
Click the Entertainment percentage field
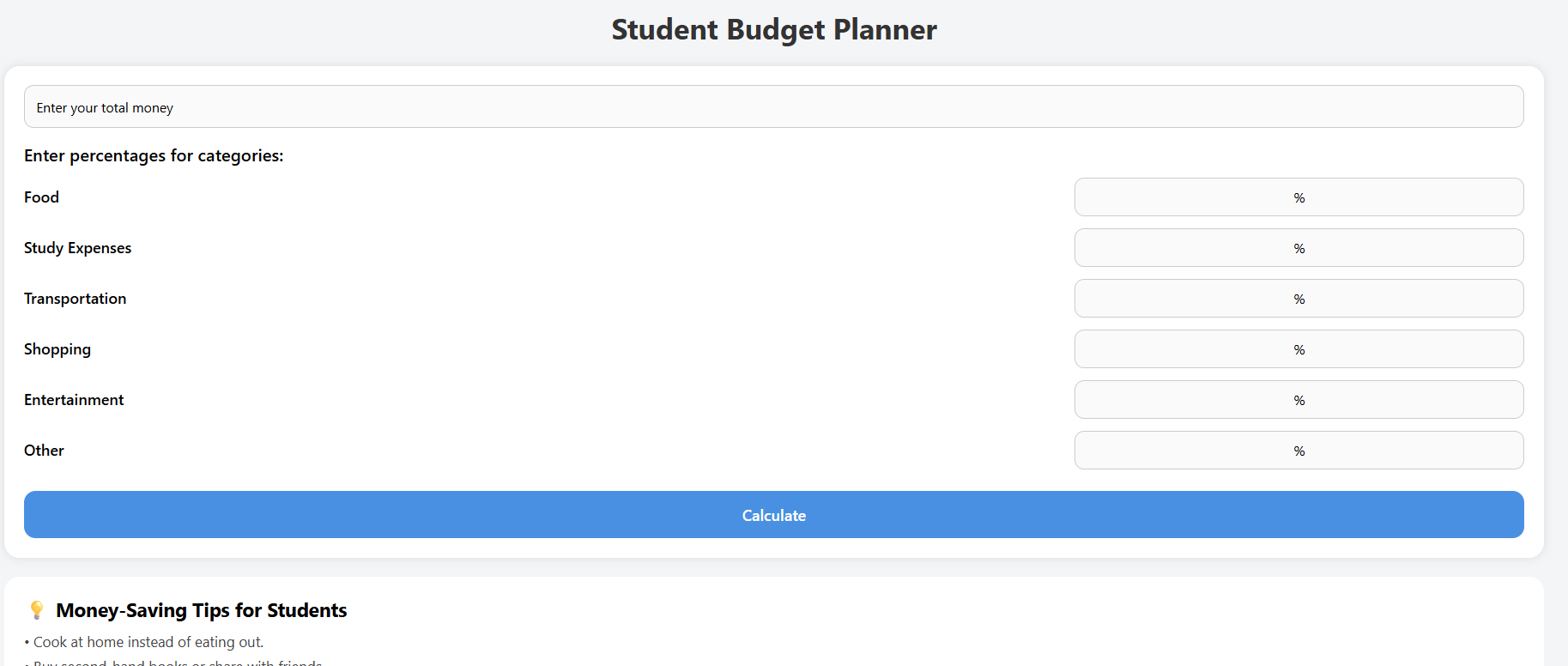[x=1298, y=400]
